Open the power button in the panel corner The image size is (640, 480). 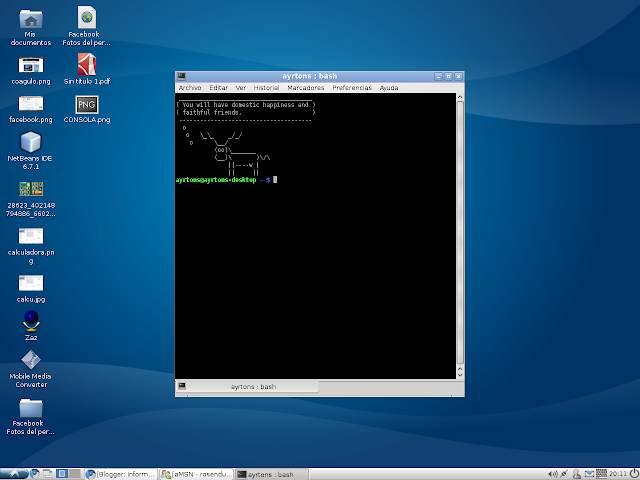pyautogui.click(x=634, y=473)
